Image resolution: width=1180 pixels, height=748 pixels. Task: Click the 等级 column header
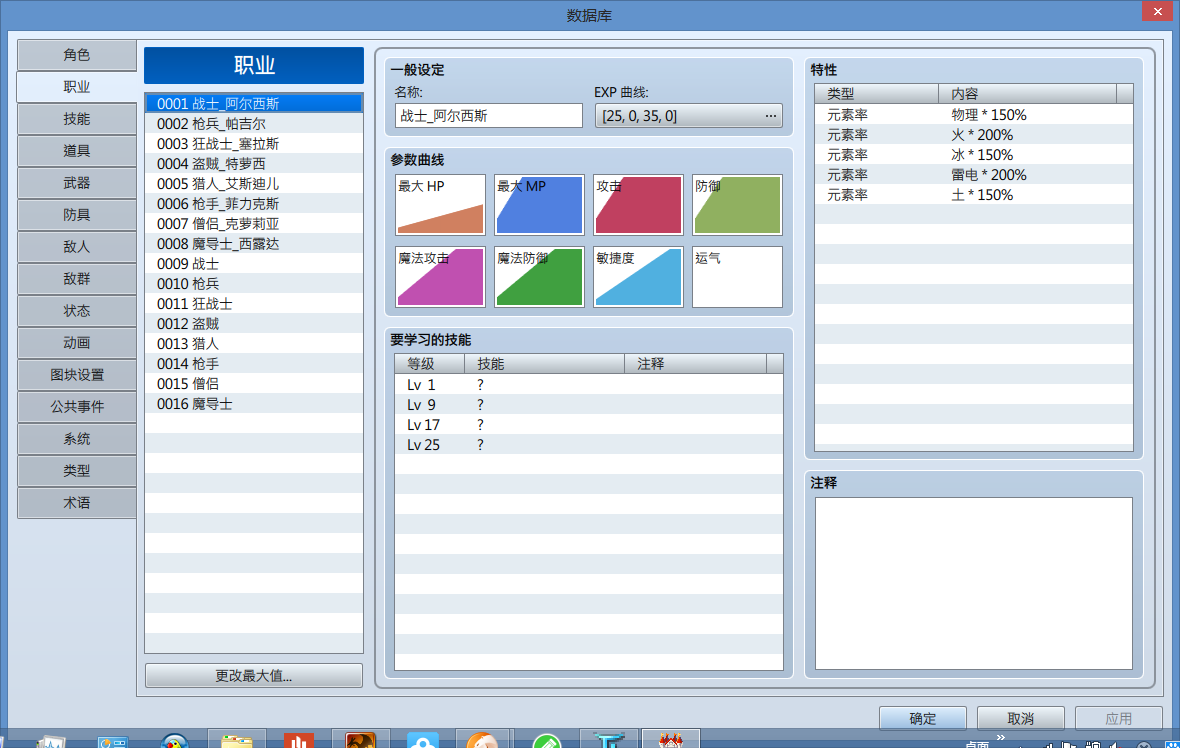point(430,364)
